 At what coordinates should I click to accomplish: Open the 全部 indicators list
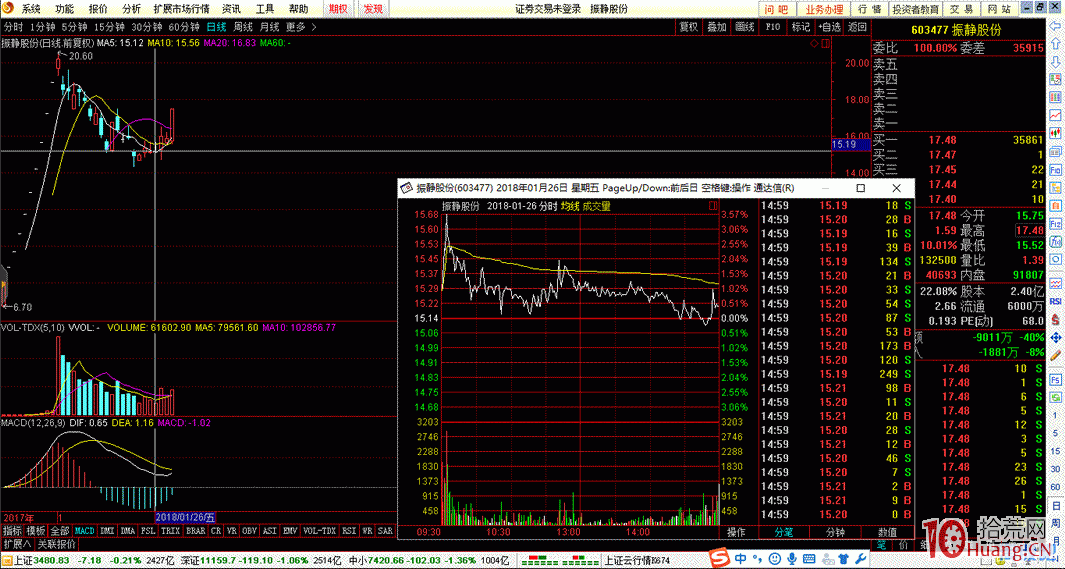click(60, 531)
